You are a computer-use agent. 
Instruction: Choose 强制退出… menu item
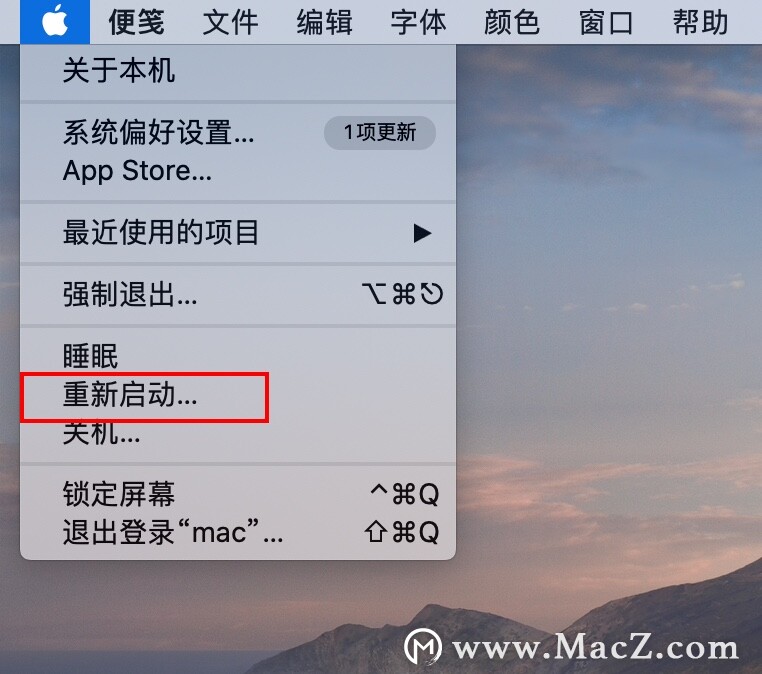pos(238,294)
